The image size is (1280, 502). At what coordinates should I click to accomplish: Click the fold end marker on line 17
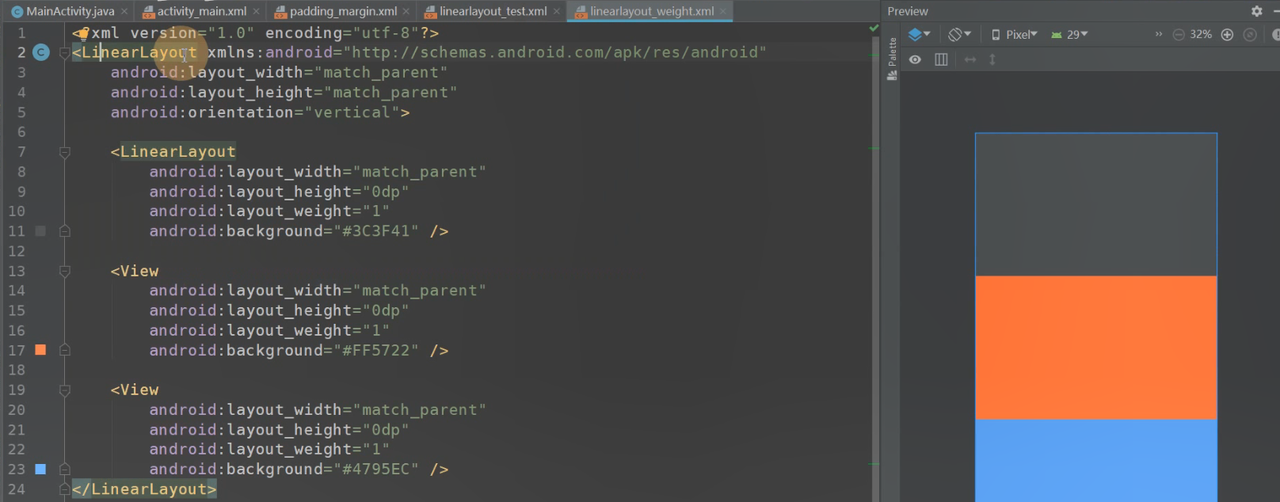coord(64,350)
